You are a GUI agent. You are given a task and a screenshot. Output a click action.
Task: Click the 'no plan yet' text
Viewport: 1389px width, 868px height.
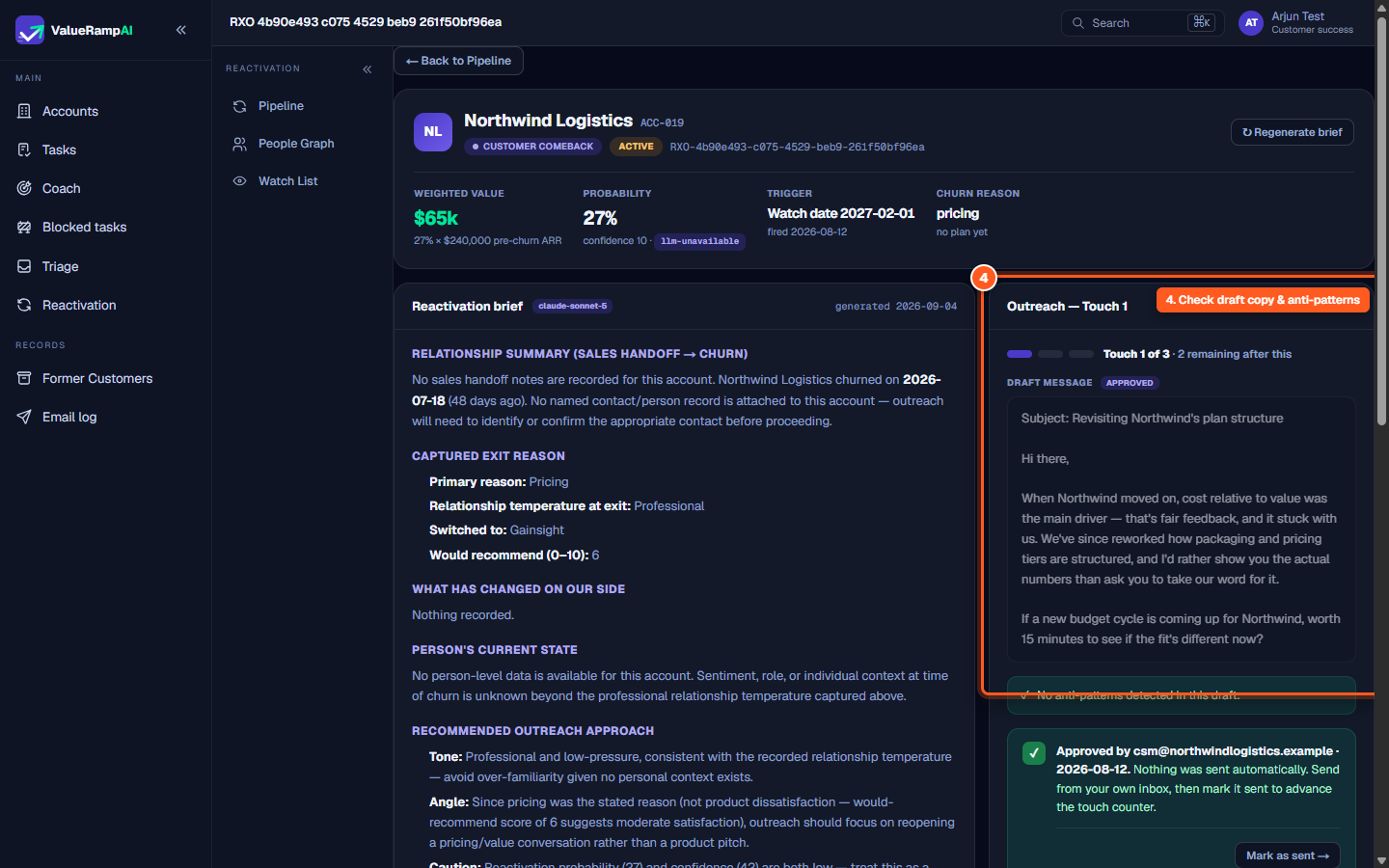point(962,232)
